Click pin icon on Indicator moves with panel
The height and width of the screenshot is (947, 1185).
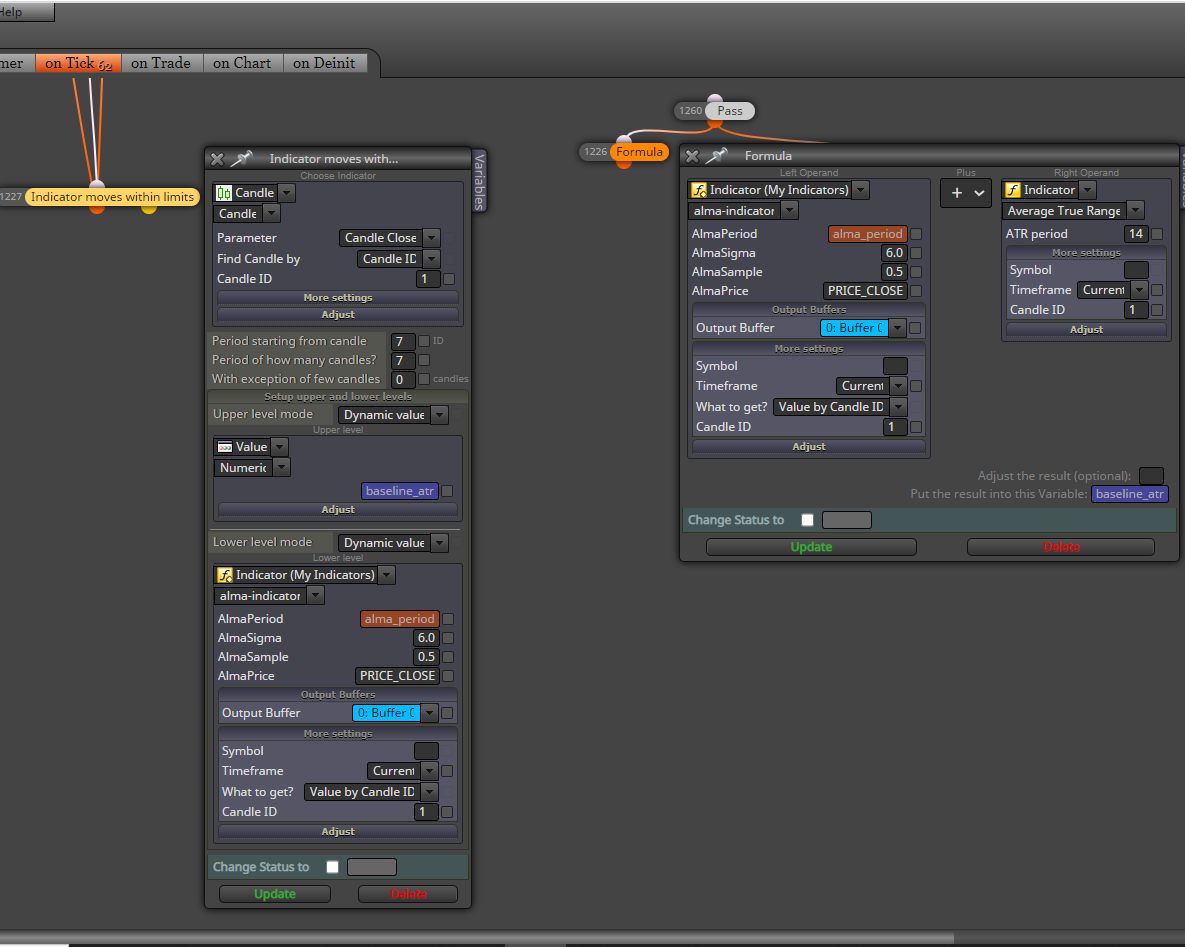[x=241, y=158]
